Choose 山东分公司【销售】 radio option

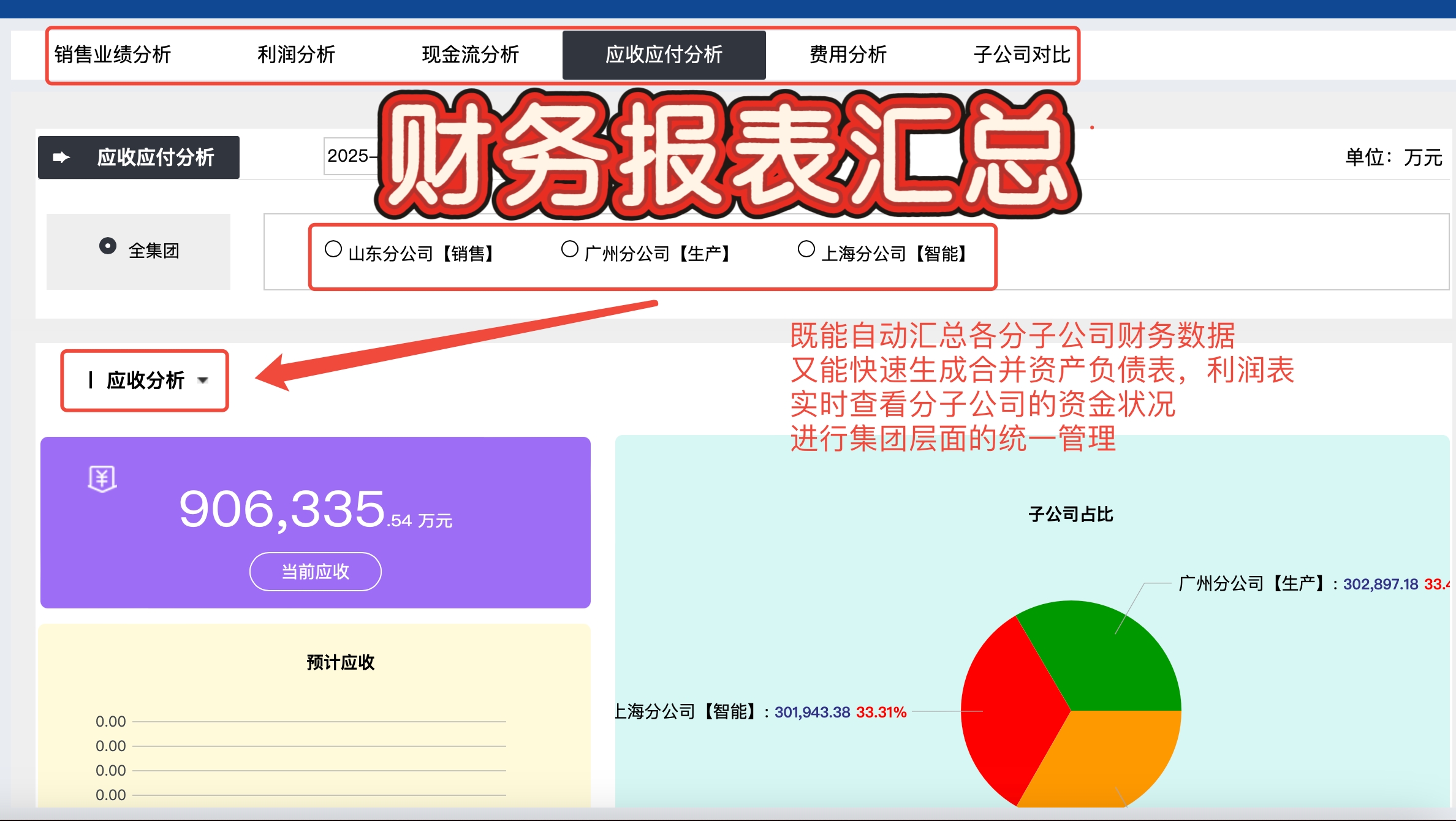[333, 249]
